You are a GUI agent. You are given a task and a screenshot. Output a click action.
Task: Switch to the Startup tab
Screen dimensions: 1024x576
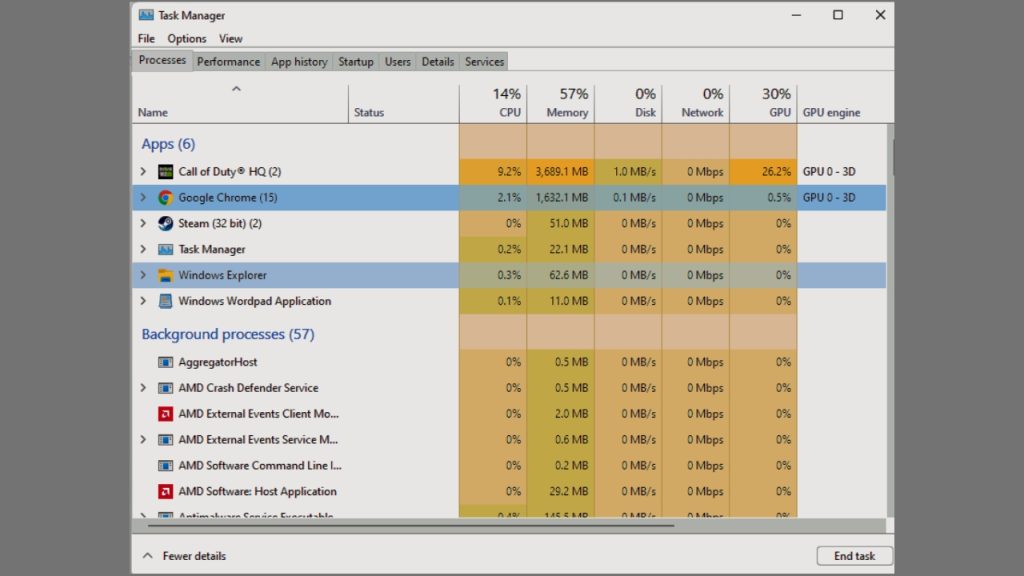coord(356,61)
